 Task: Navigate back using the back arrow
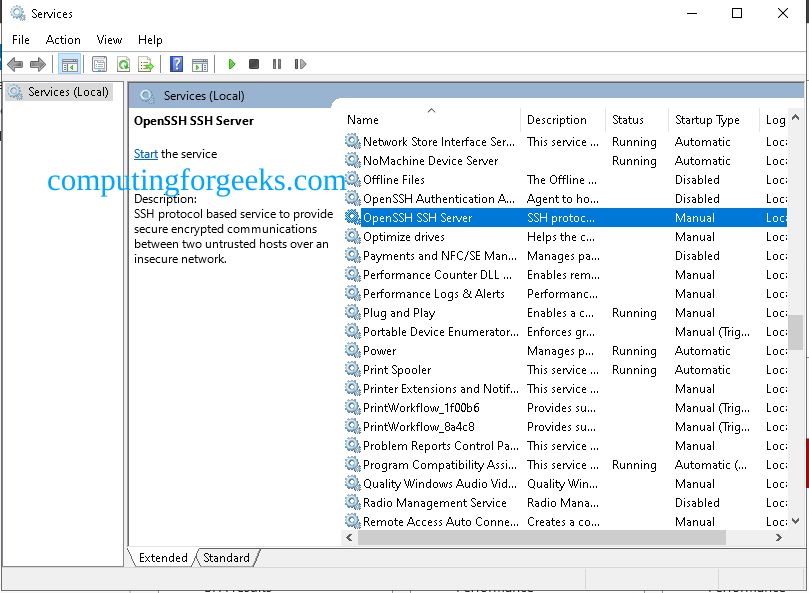tap(14, 63)
